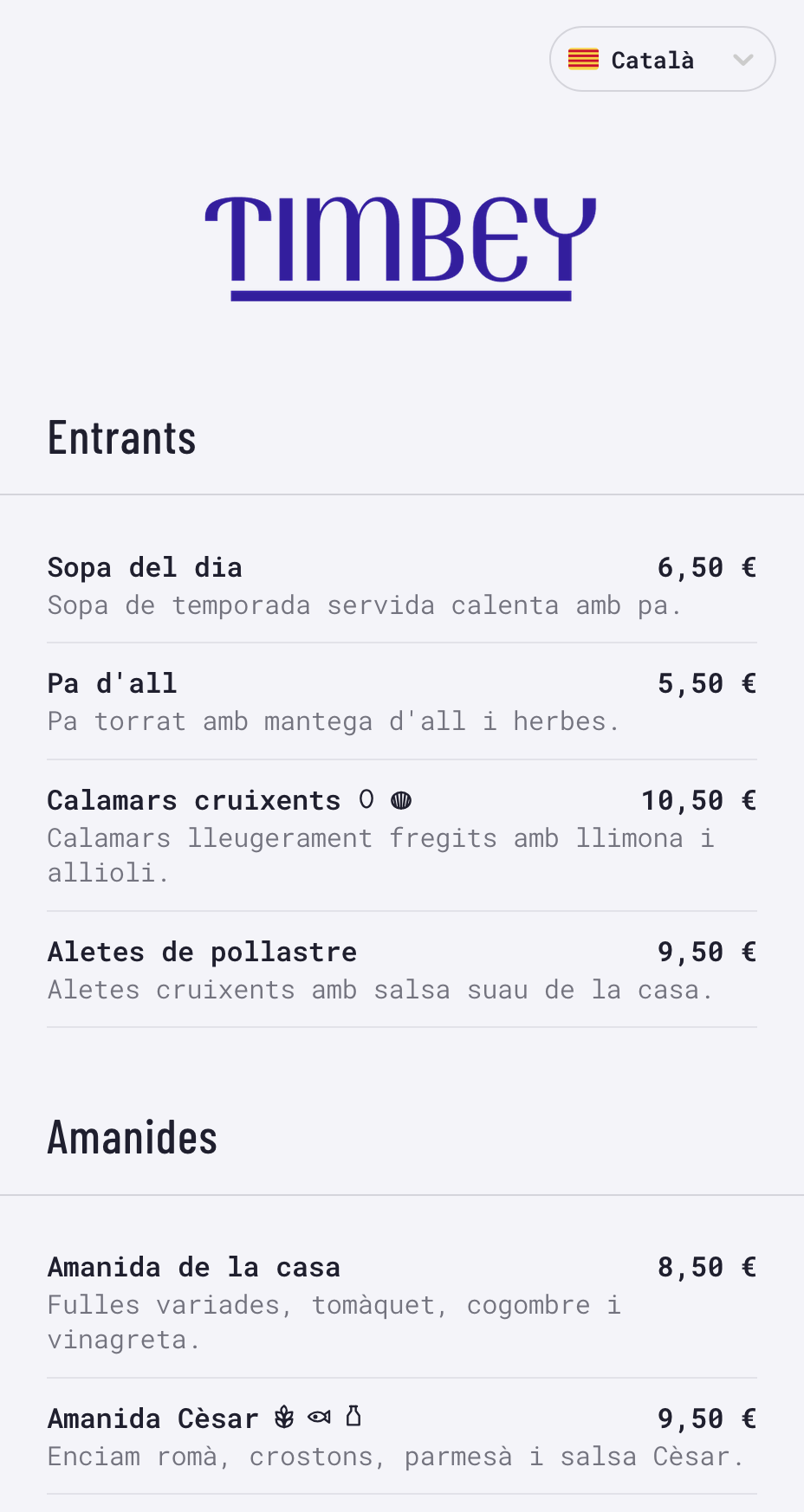Image resolution: width=804 pixels, height=1512 pixels.
Task: Click the Catalan flag icon
Action: tap(583, 59)
